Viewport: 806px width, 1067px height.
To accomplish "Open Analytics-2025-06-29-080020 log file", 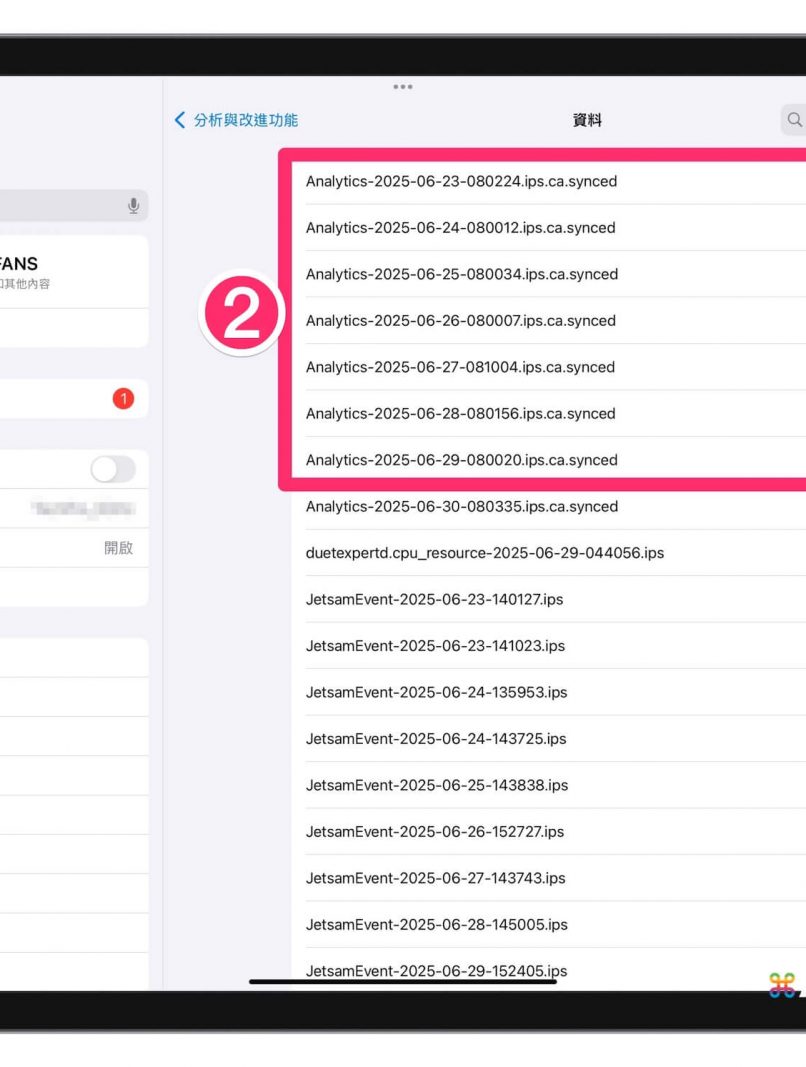I will pos(461,460).
